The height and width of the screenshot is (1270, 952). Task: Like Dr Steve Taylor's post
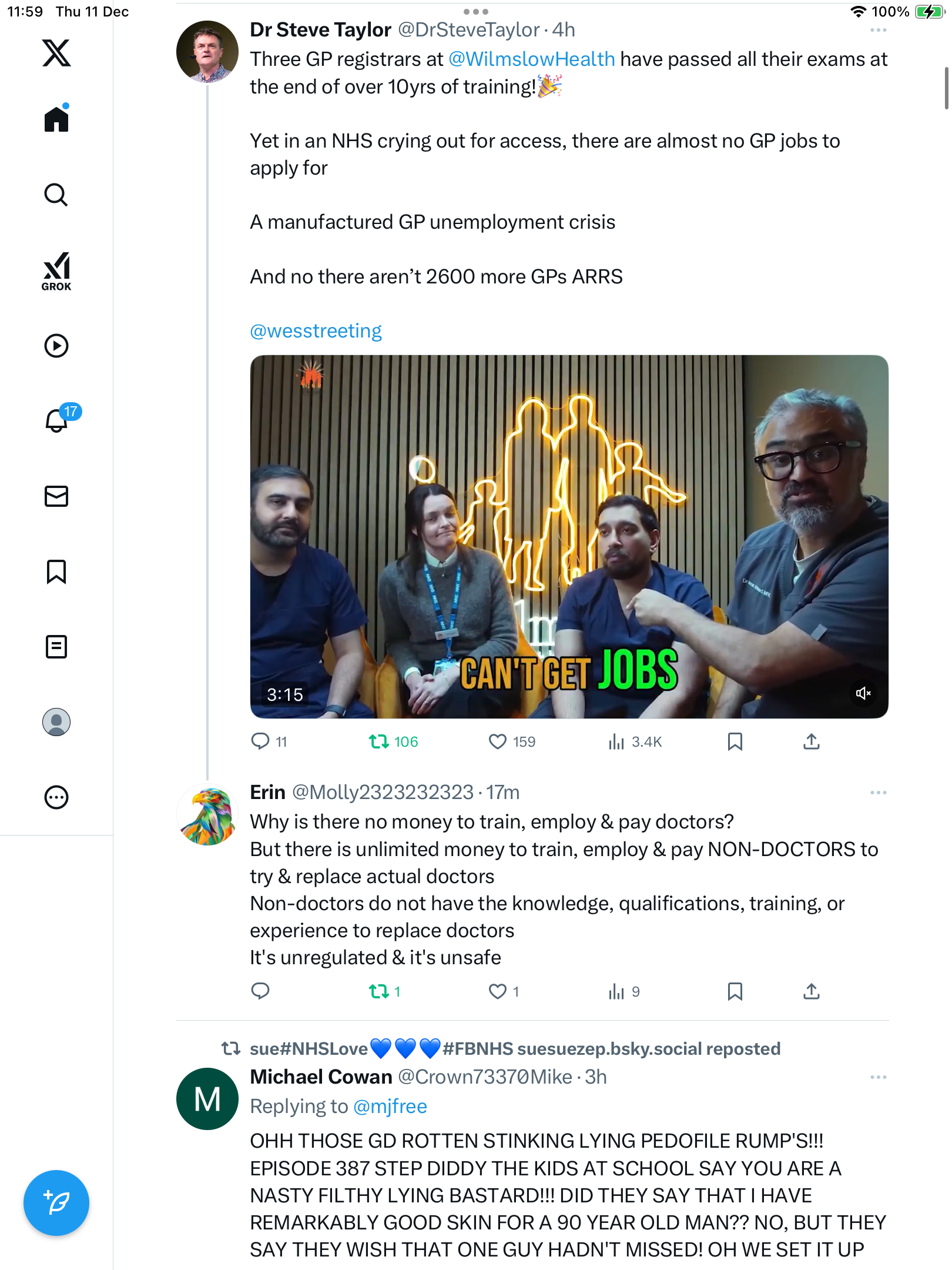tap(498, 742)
